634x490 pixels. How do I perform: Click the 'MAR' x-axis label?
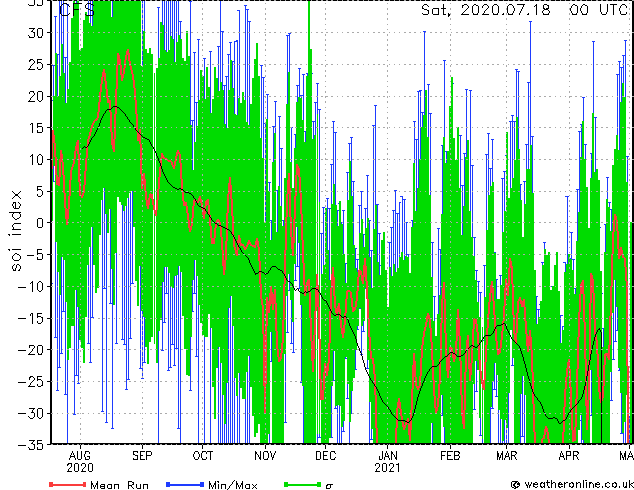pyautogui.click(x=507, y=456)
